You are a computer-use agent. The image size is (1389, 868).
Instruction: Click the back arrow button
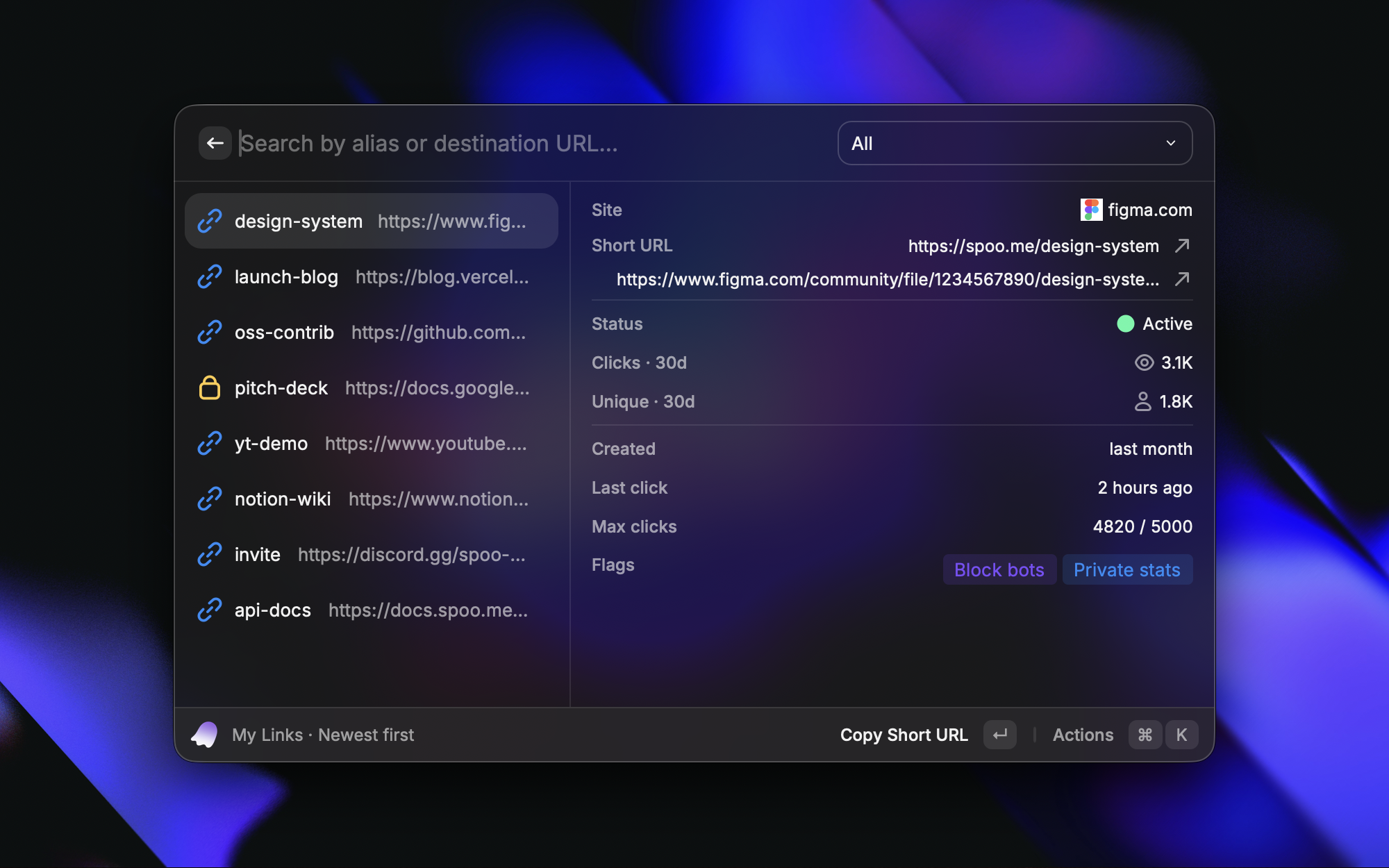215,143
